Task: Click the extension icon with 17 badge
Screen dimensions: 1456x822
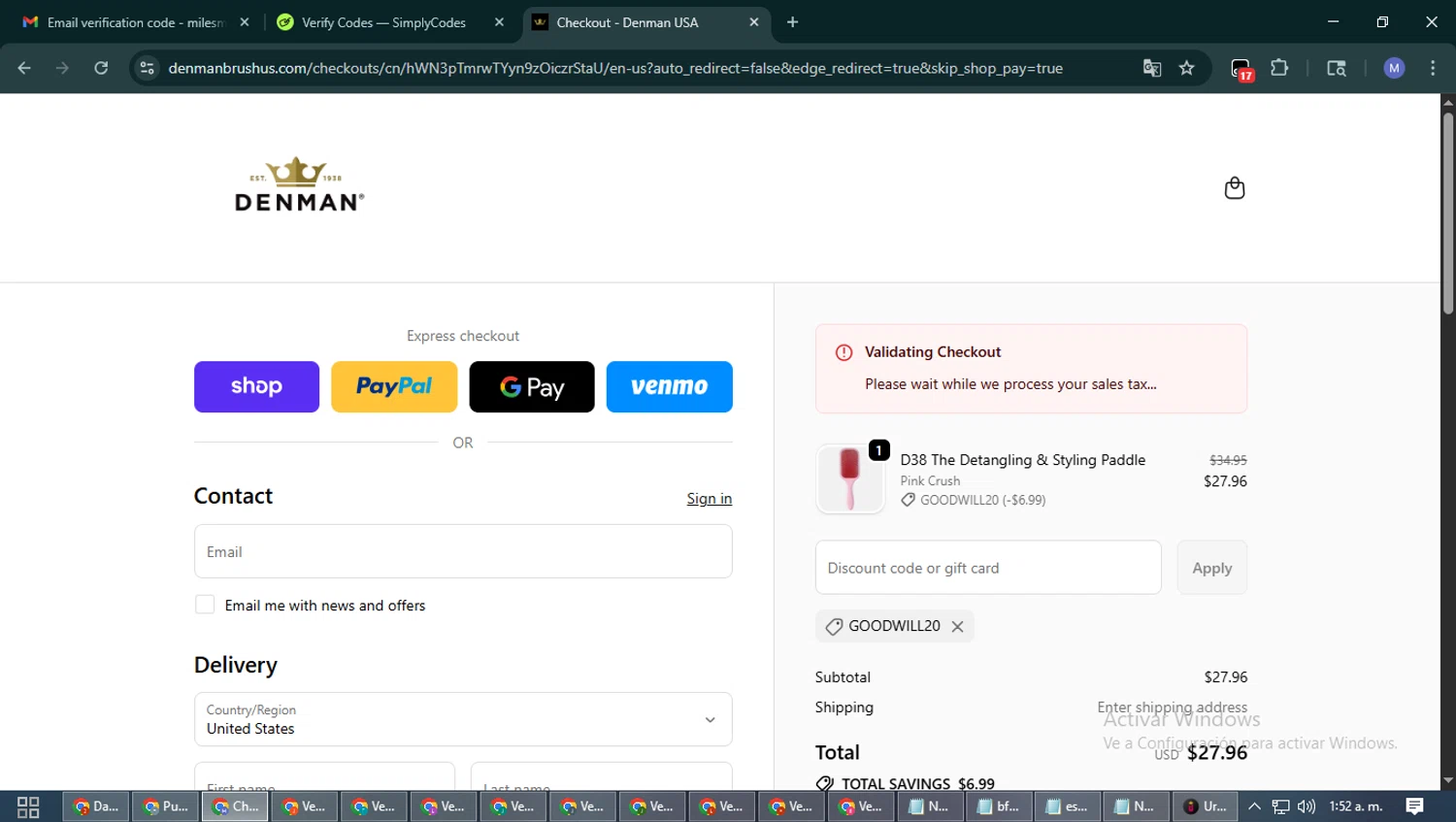Action: pyautogui.click(x=1241, y=69)
